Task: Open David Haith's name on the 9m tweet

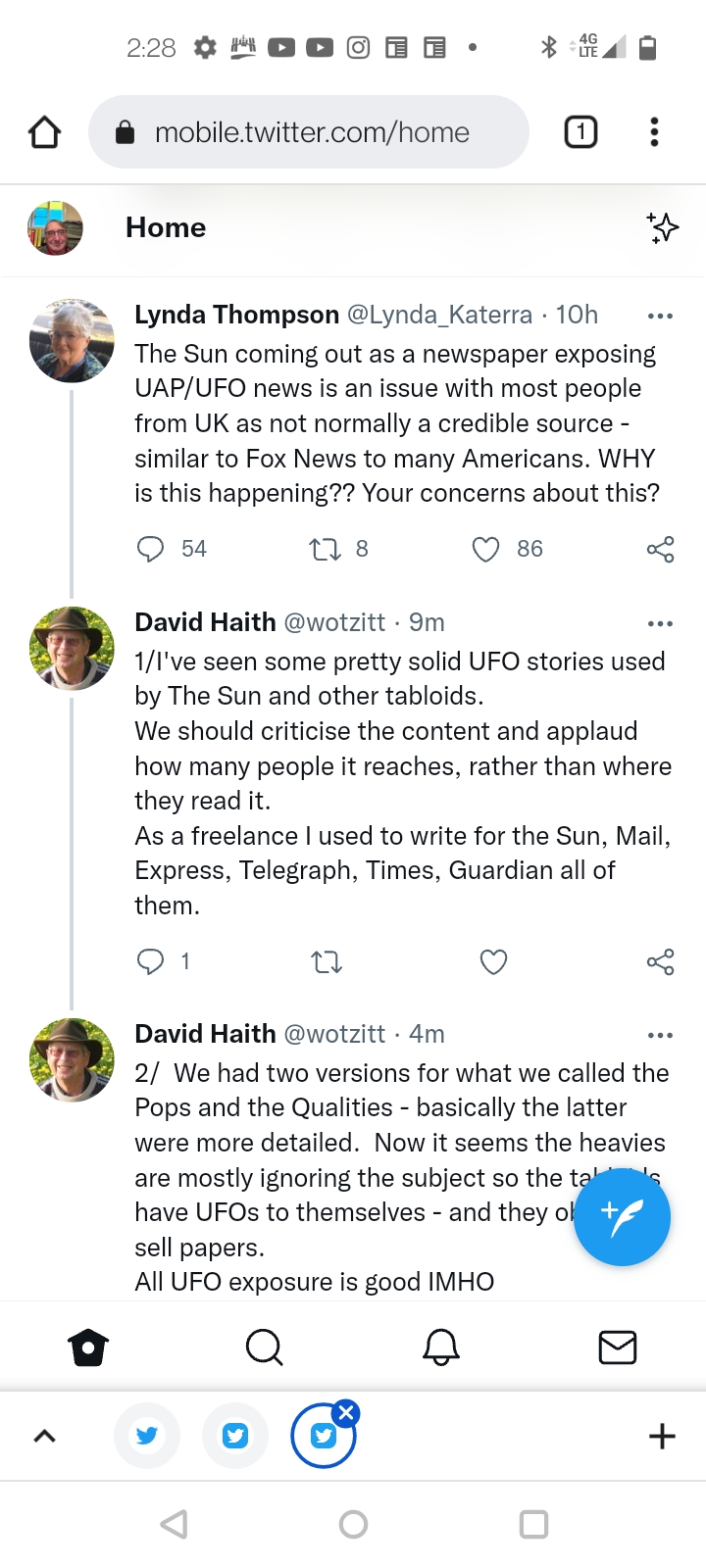Action: (205, 622)
